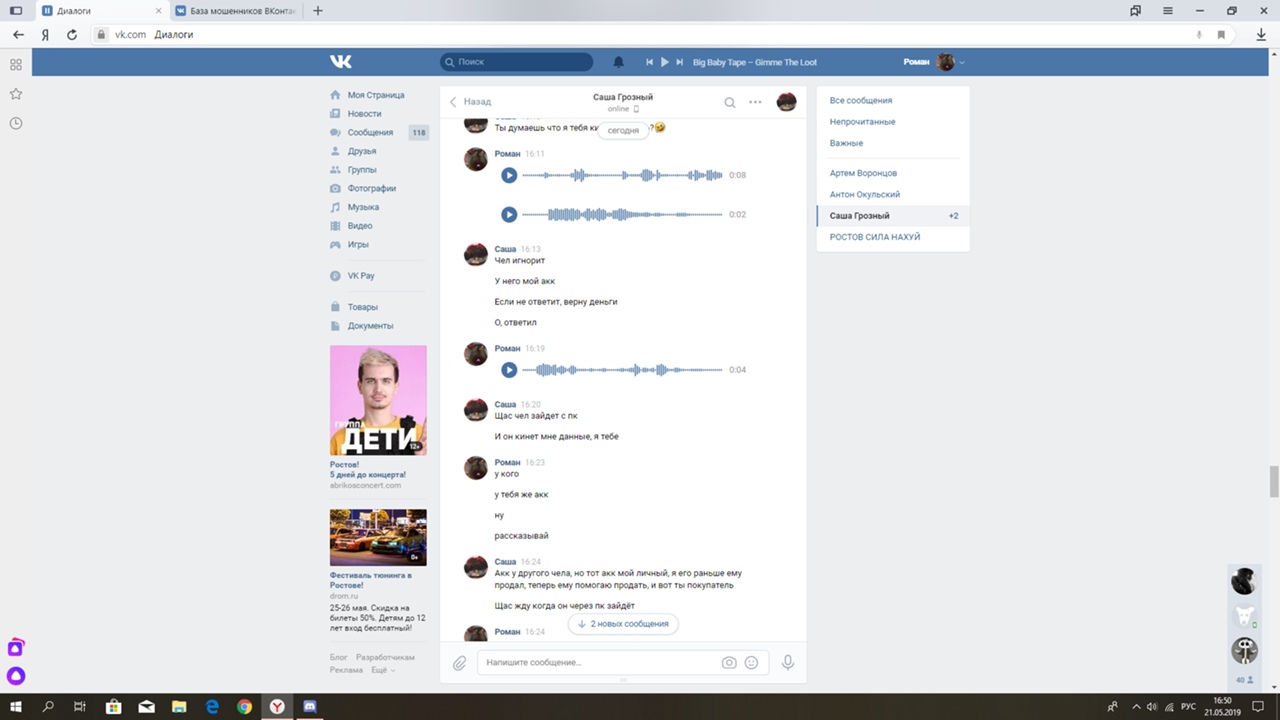Play the header music track
This screenshot has width=1280, height=720.
pos(664,62)
